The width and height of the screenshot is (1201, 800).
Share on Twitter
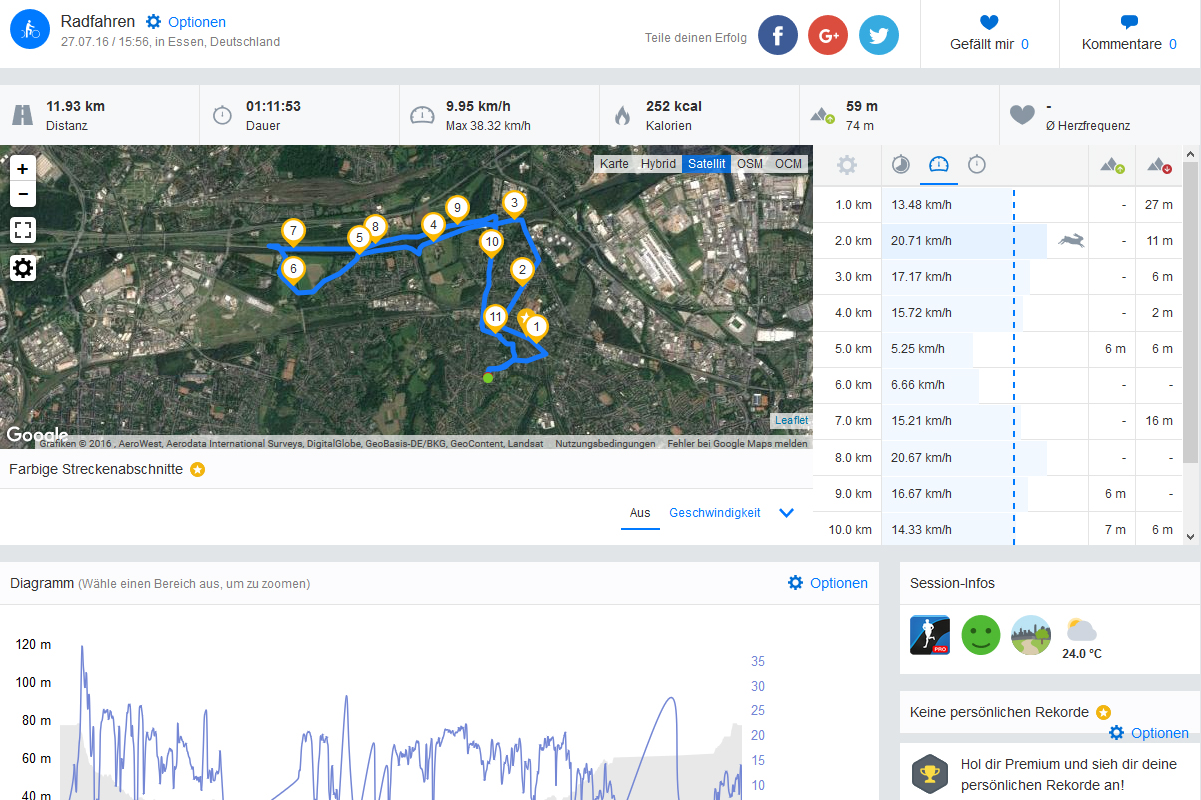(879, 36)
